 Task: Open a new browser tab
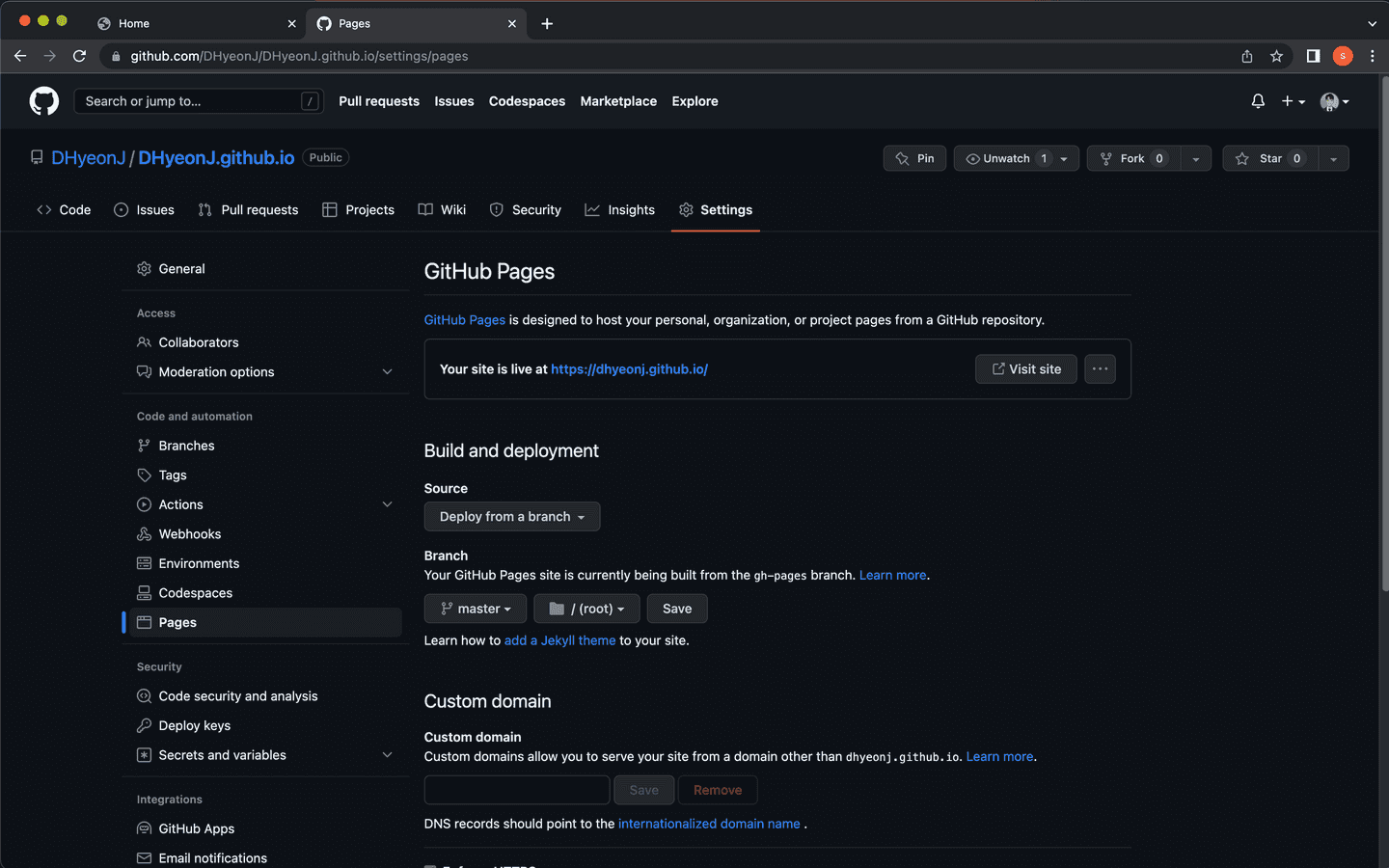click(547, 23)
